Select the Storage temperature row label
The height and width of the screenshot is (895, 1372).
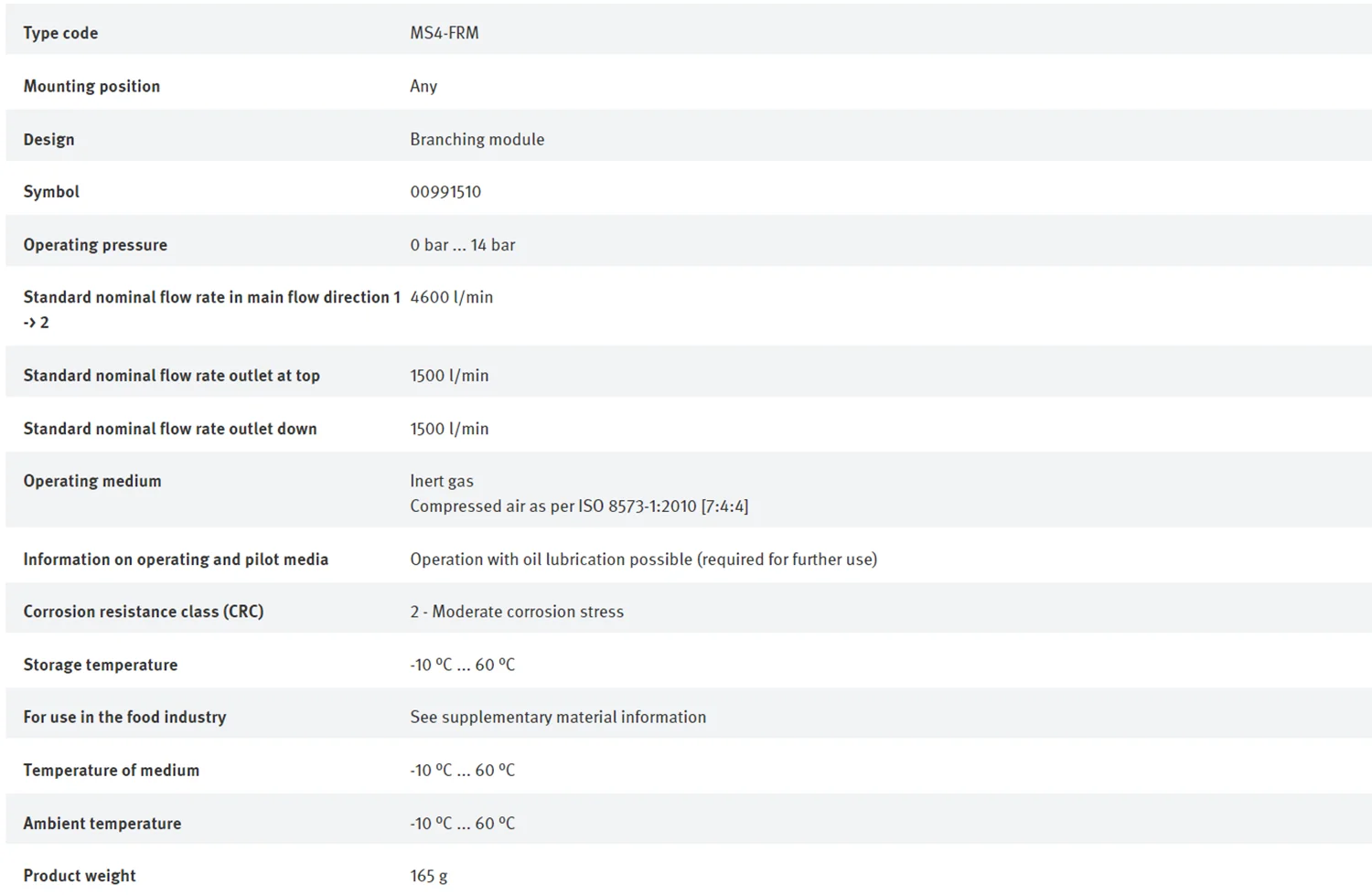tap(101, 665)
